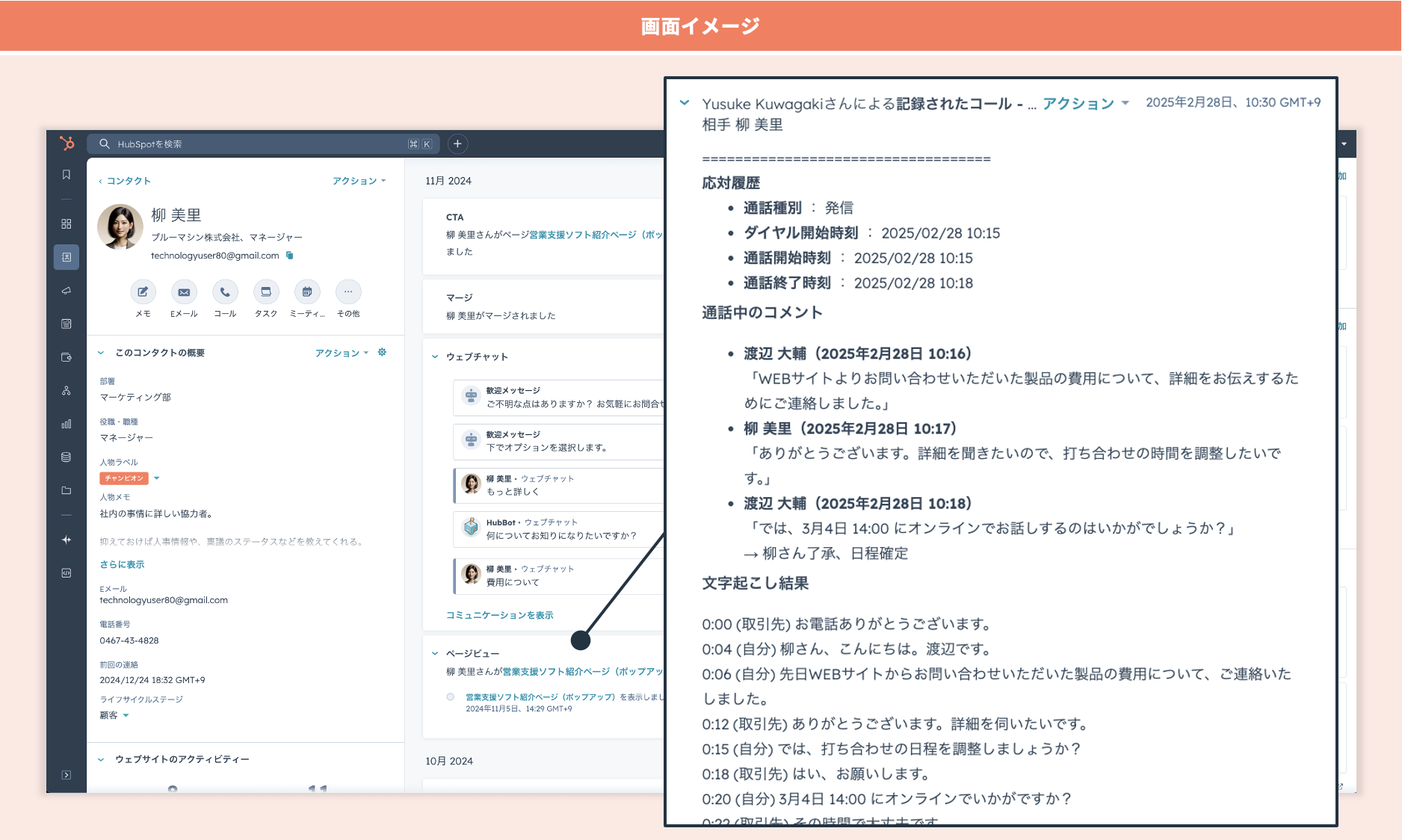Open the bookmarks icon in the left sidebar
Viewport: 1402px width, 840px height.
66,174
